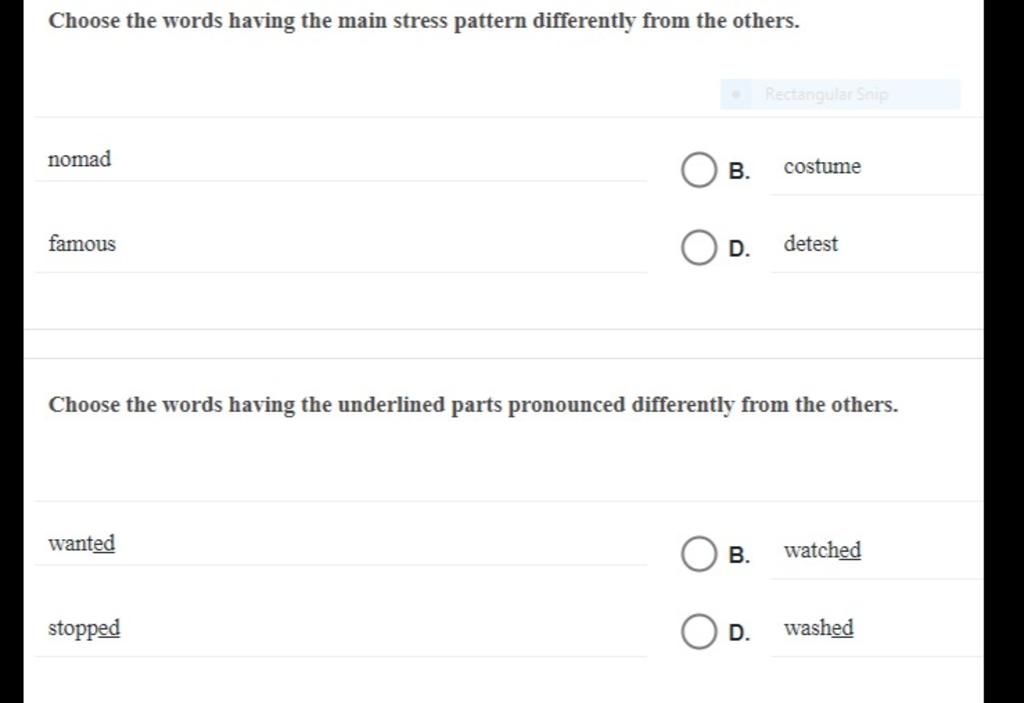Screen dimensions: 1024x703
Task: Click the word washed in second question
Action: pos(818,627)
